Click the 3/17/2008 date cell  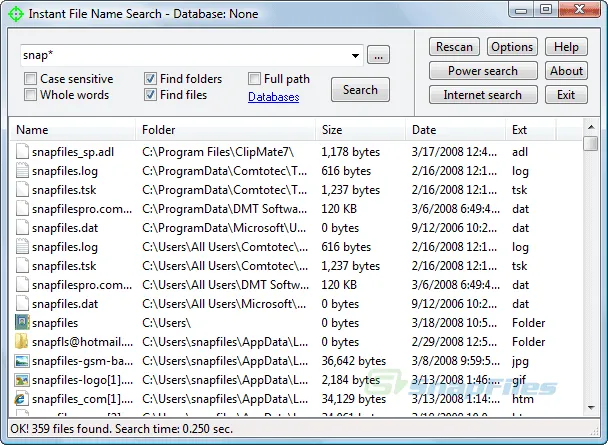[454, 152]
